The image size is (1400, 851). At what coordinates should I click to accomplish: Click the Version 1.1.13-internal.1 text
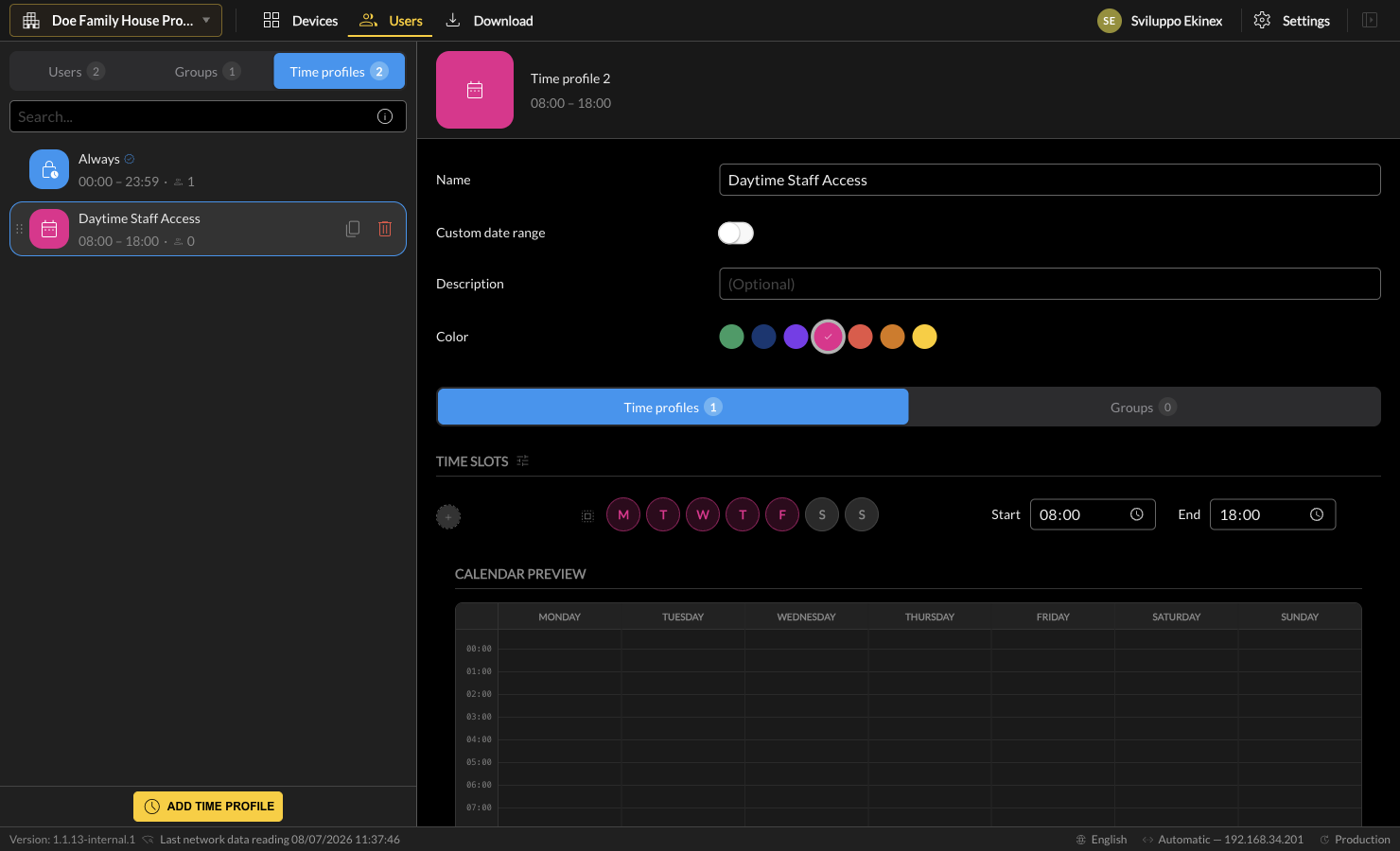(72, 840)
